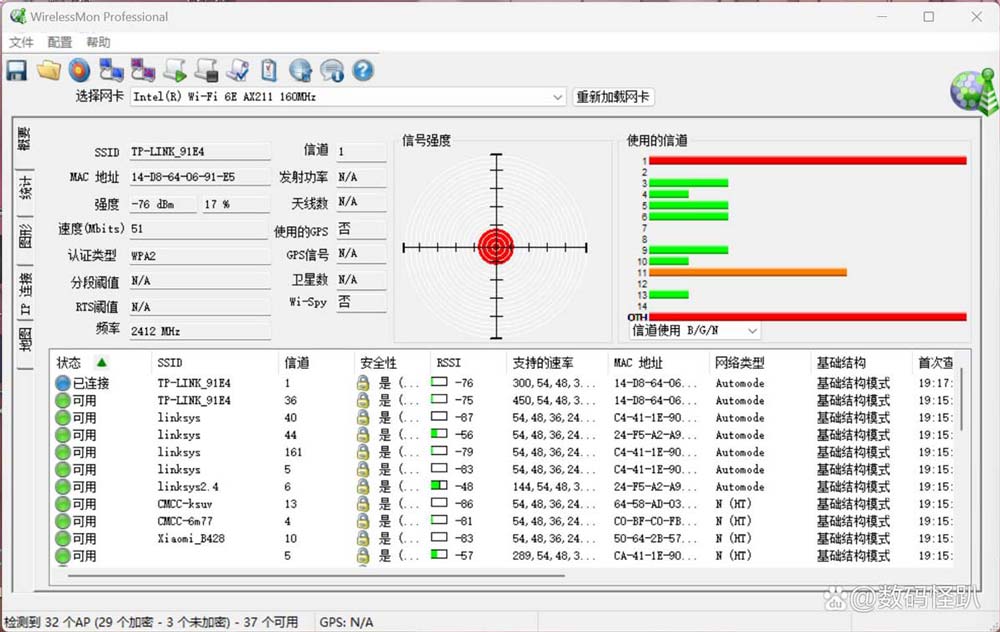
Task: Switch to the 概要 vertical tab
Action: [x=24, y=139]
